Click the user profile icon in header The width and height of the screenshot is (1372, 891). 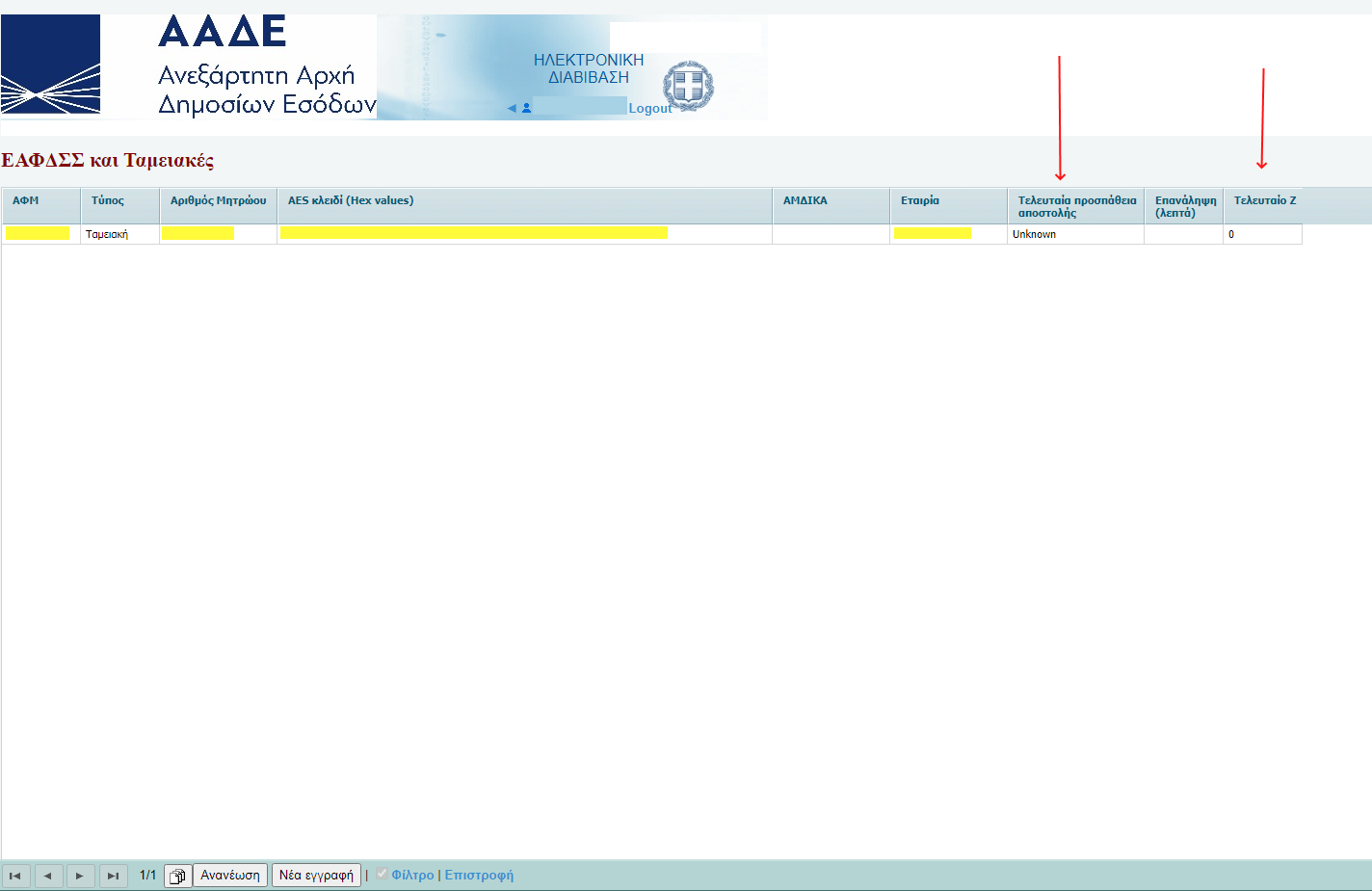click(527, 108)
